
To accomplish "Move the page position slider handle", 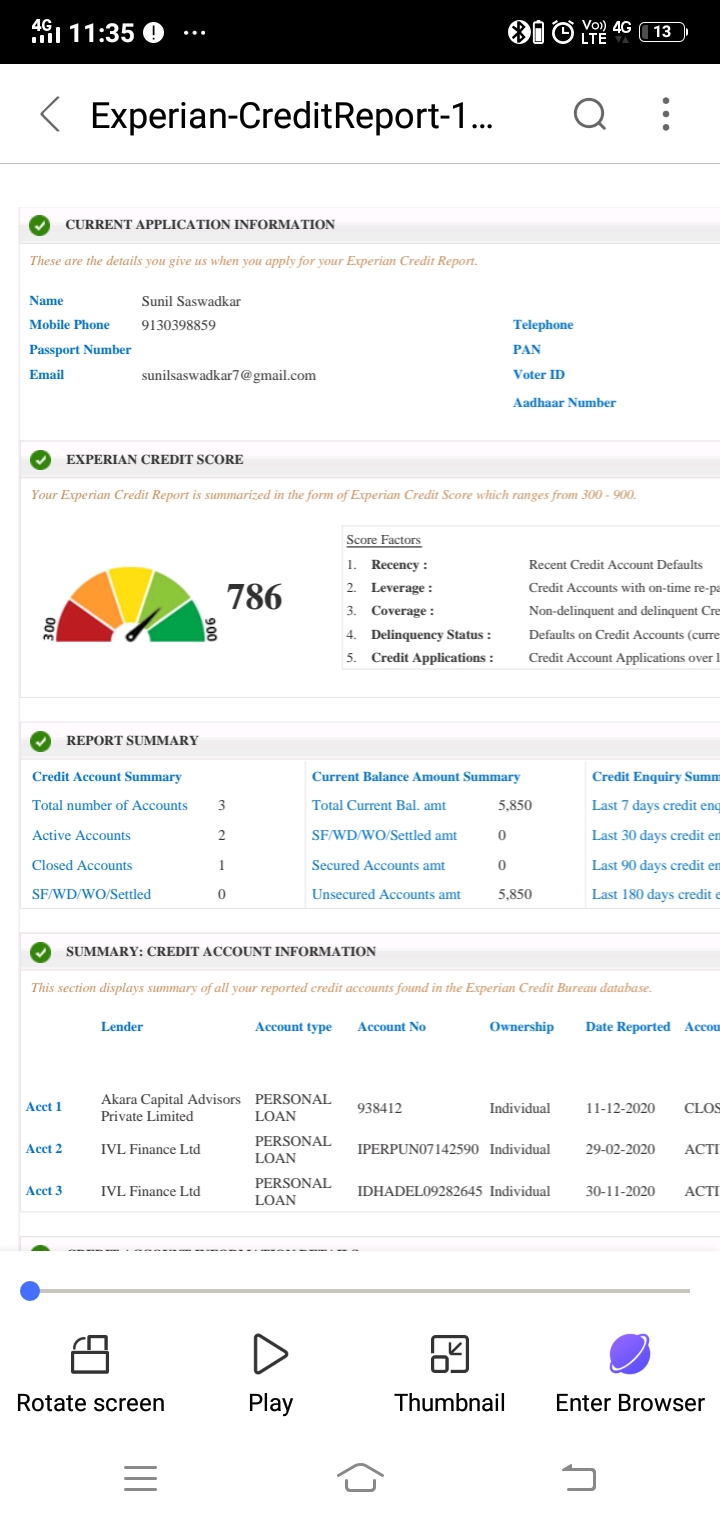I will tap(30, 1291).
